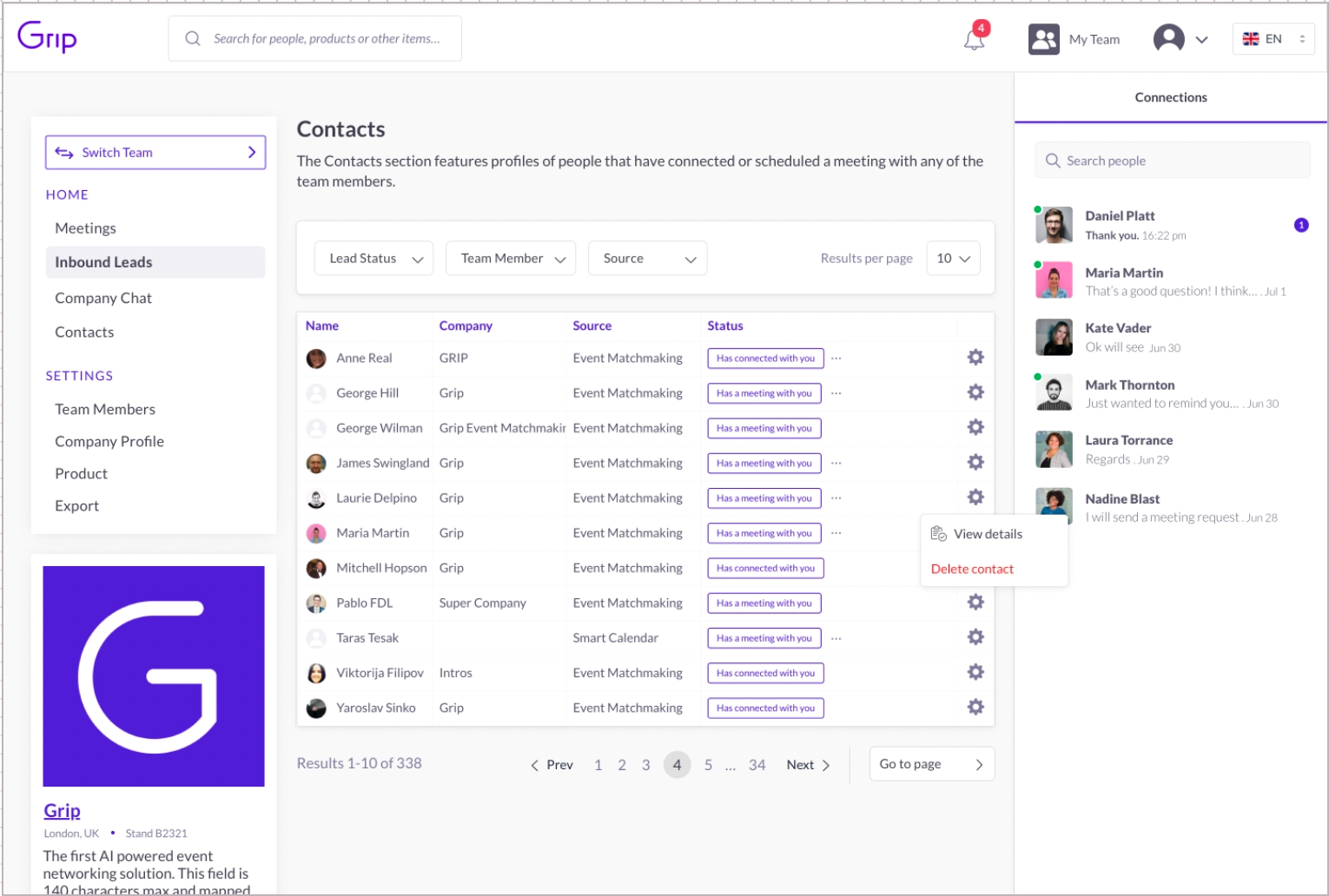Open gear settings for Yaroslav Sinko
This screenshot has width=1329, height=896.
[x=975, y=707]
